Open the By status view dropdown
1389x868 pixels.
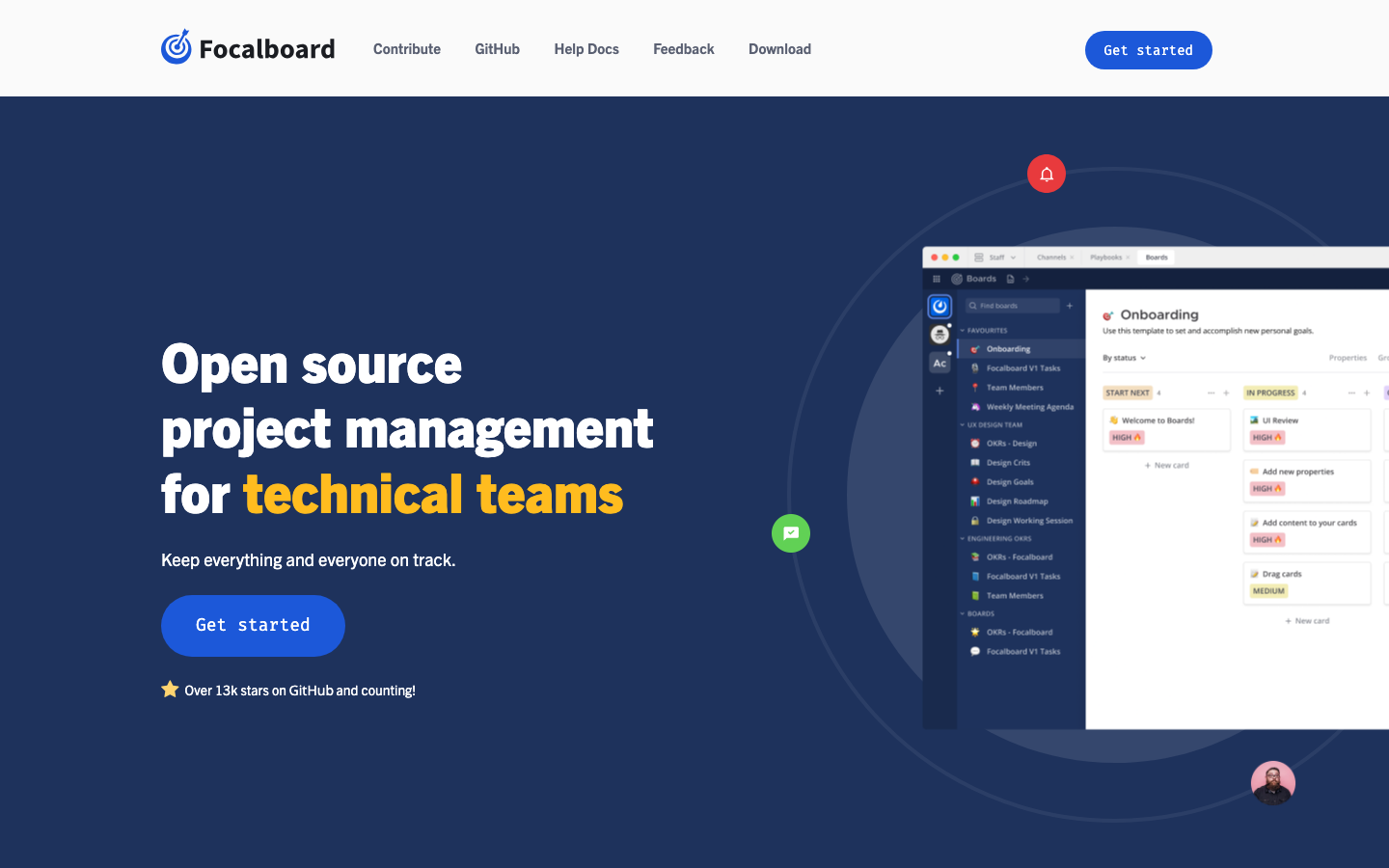(1125, 358)
